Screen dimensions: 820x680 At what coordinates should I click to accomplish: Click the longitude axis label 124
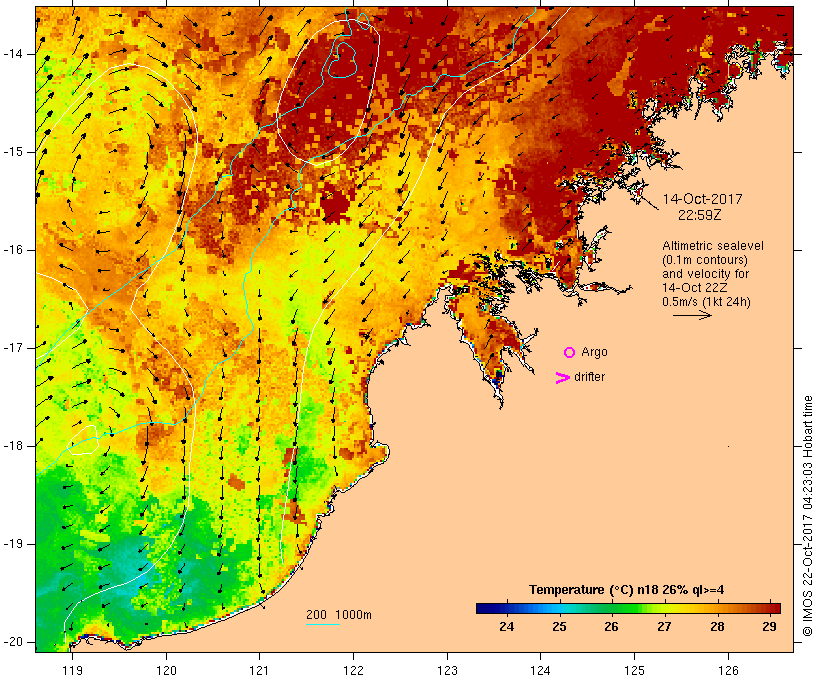point(540,671)
